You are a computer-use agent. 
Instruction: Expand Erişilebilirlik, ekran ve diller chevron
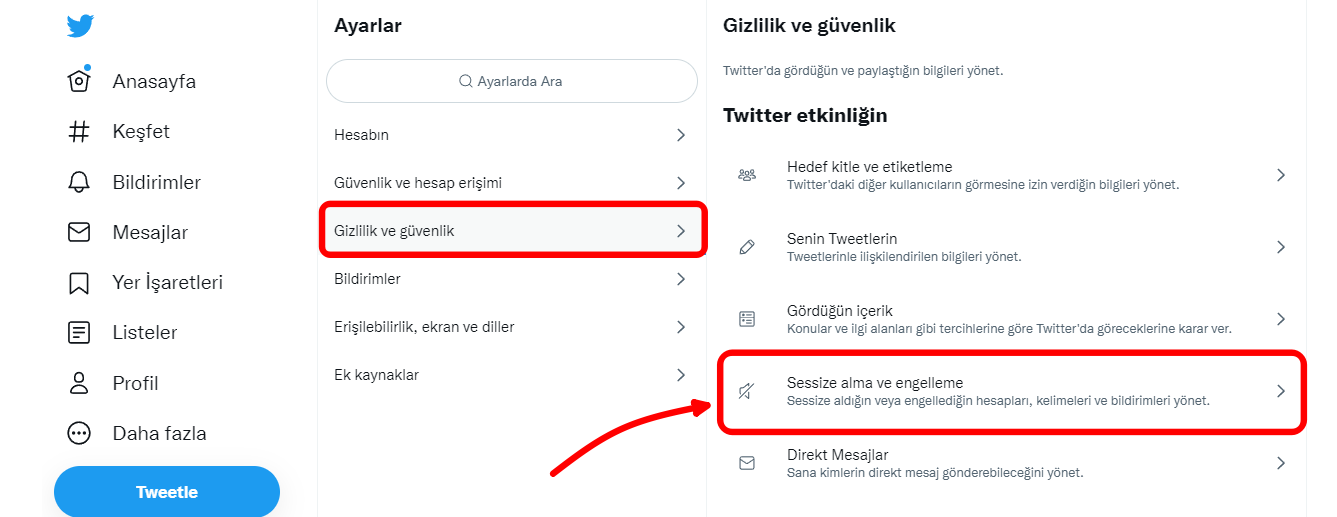click(680, 327)
